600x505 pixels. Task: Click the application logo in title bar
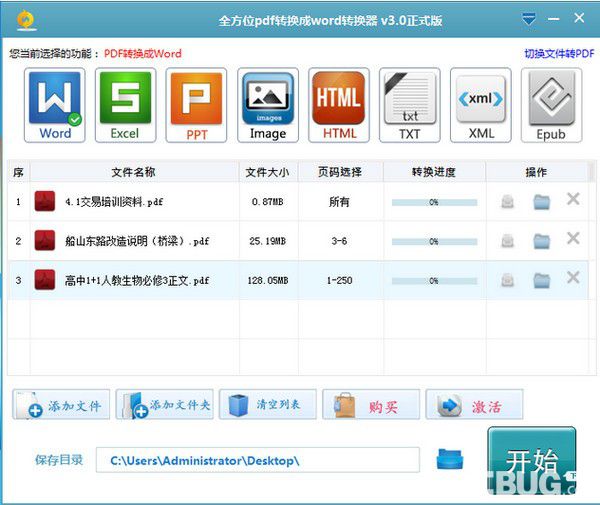[x=26, y=20]
